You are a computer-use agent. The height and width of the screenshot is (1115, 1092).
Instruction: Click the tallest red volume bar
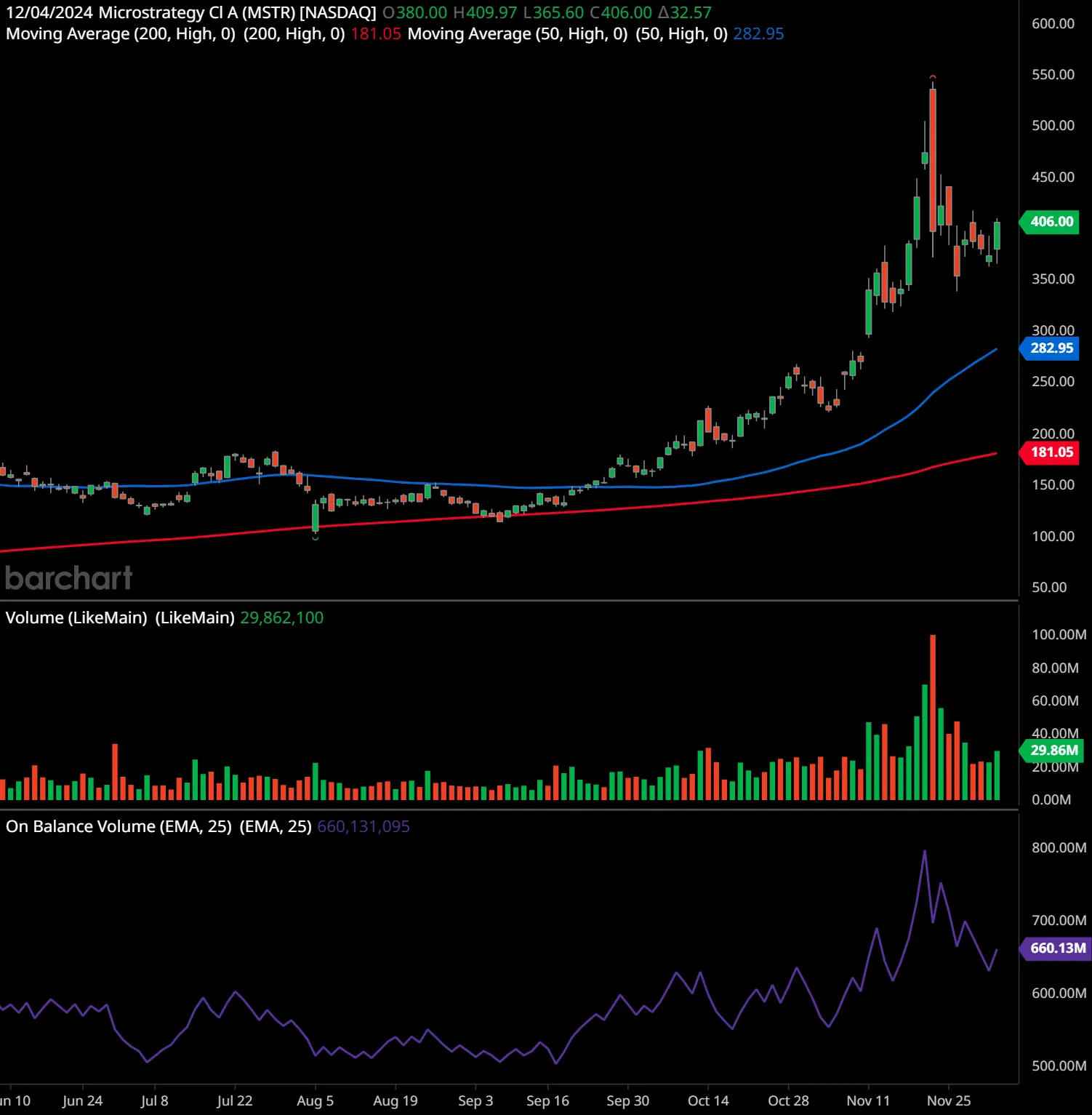(x=933, y=717)
